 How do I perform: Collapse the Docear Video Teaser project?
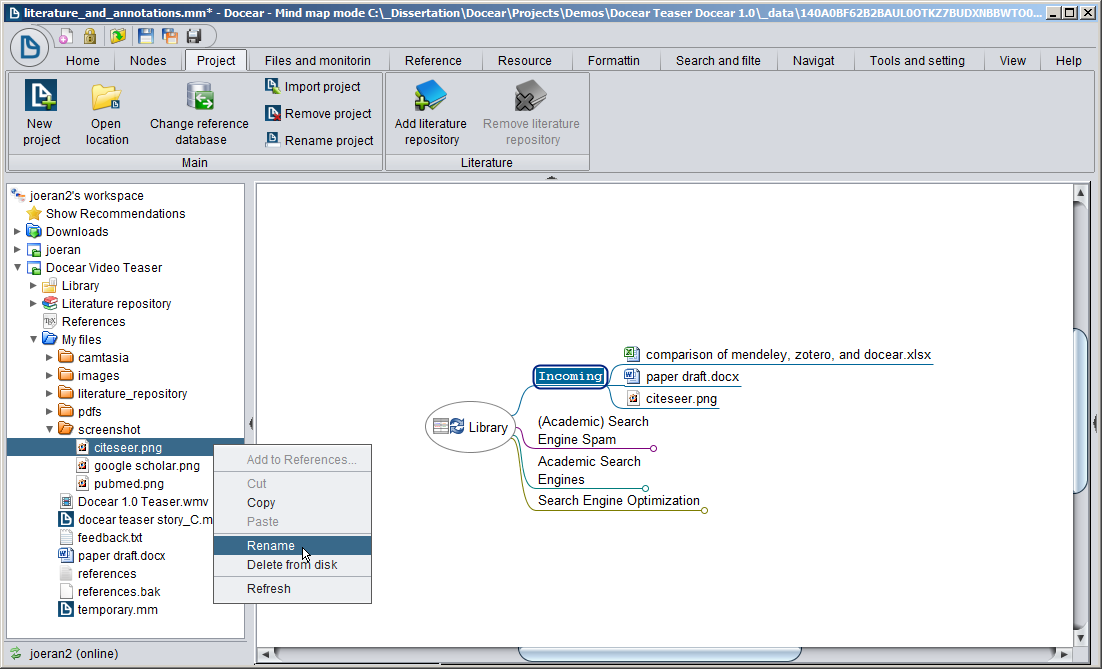17,267
